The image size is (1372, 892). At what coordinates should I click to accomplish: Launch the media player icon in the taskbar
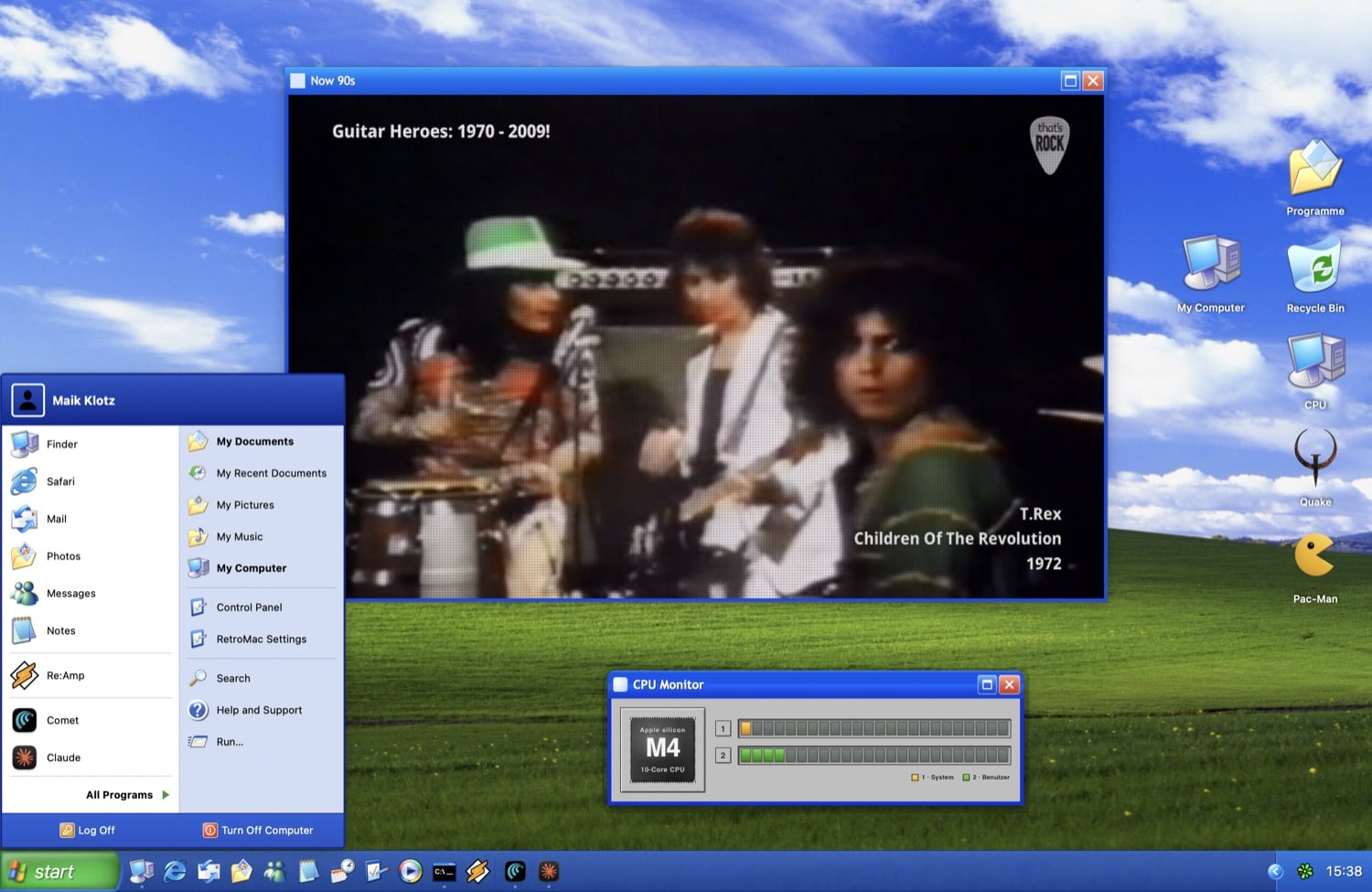tap(411, 871)
